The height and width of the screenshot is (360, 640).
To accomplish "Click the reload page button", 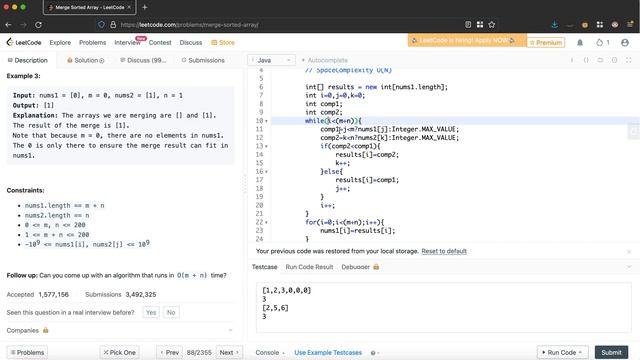I will [38, 24].
